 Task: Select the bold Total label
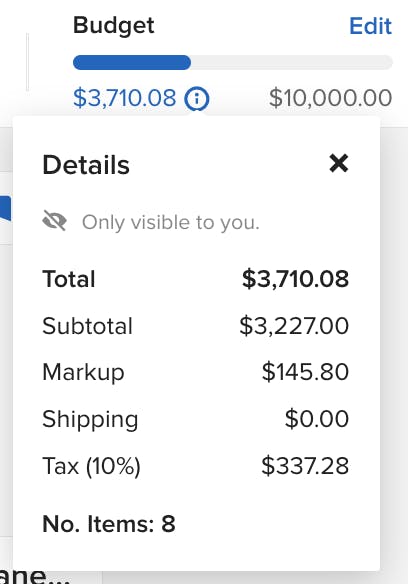coord(69,279)
